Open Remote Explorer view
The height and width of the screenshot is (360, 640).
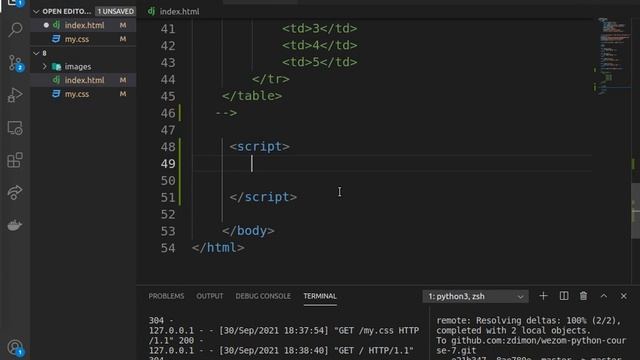(15, 128)
